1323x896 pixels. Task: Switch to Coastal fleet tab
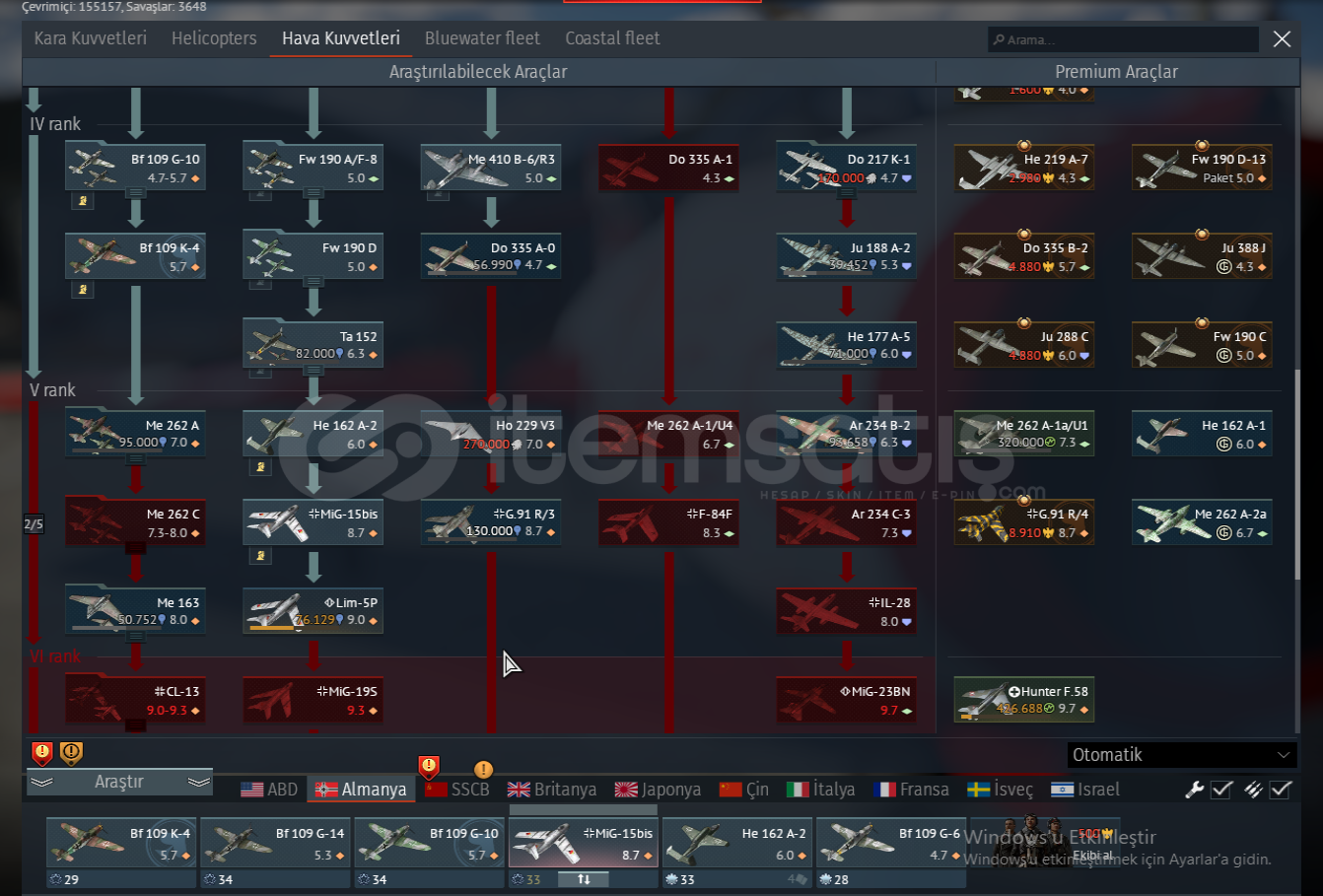click(612, 38)
